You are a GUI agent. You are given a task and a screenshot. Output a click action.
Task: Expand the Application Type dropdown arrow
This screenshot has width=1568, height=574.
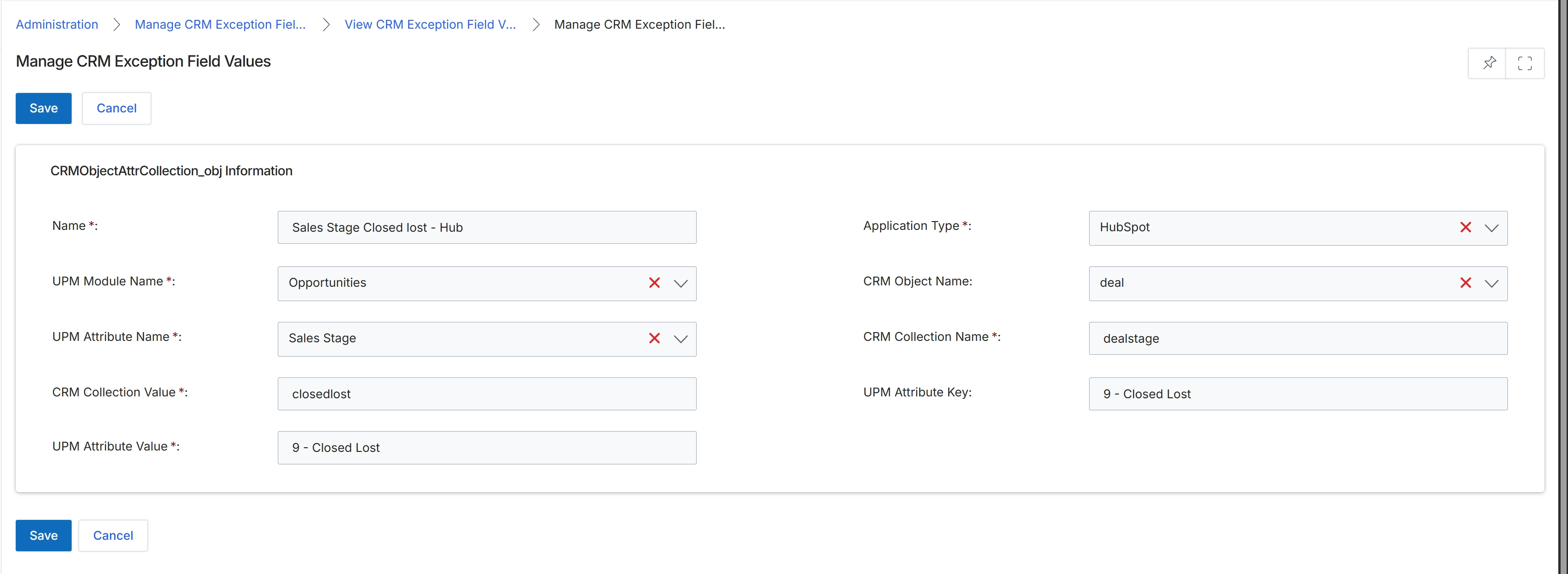[1491, 228]
